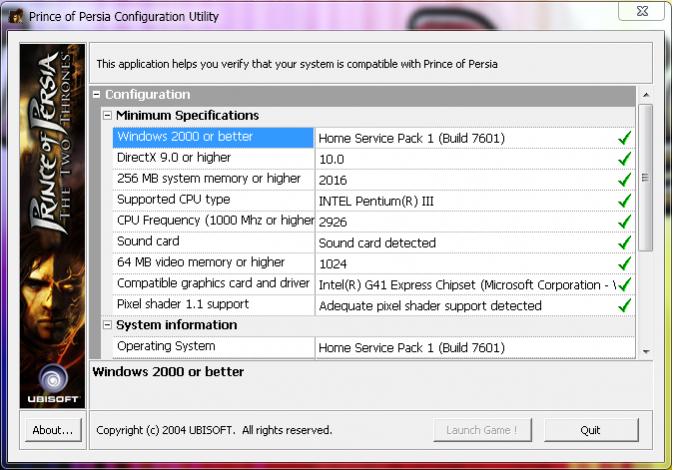Click 'Intel(R) G41 Express Chipset' value
Screen dimensions: 673x470
pyautogui.click(x=467, y=285)
